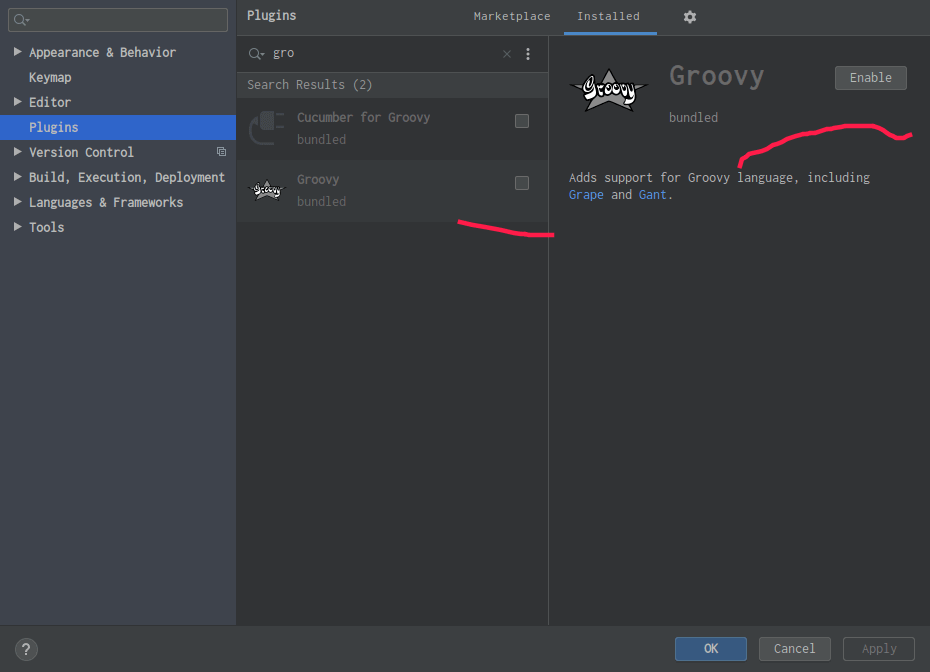Open the help question mark button

coord(26,649)
